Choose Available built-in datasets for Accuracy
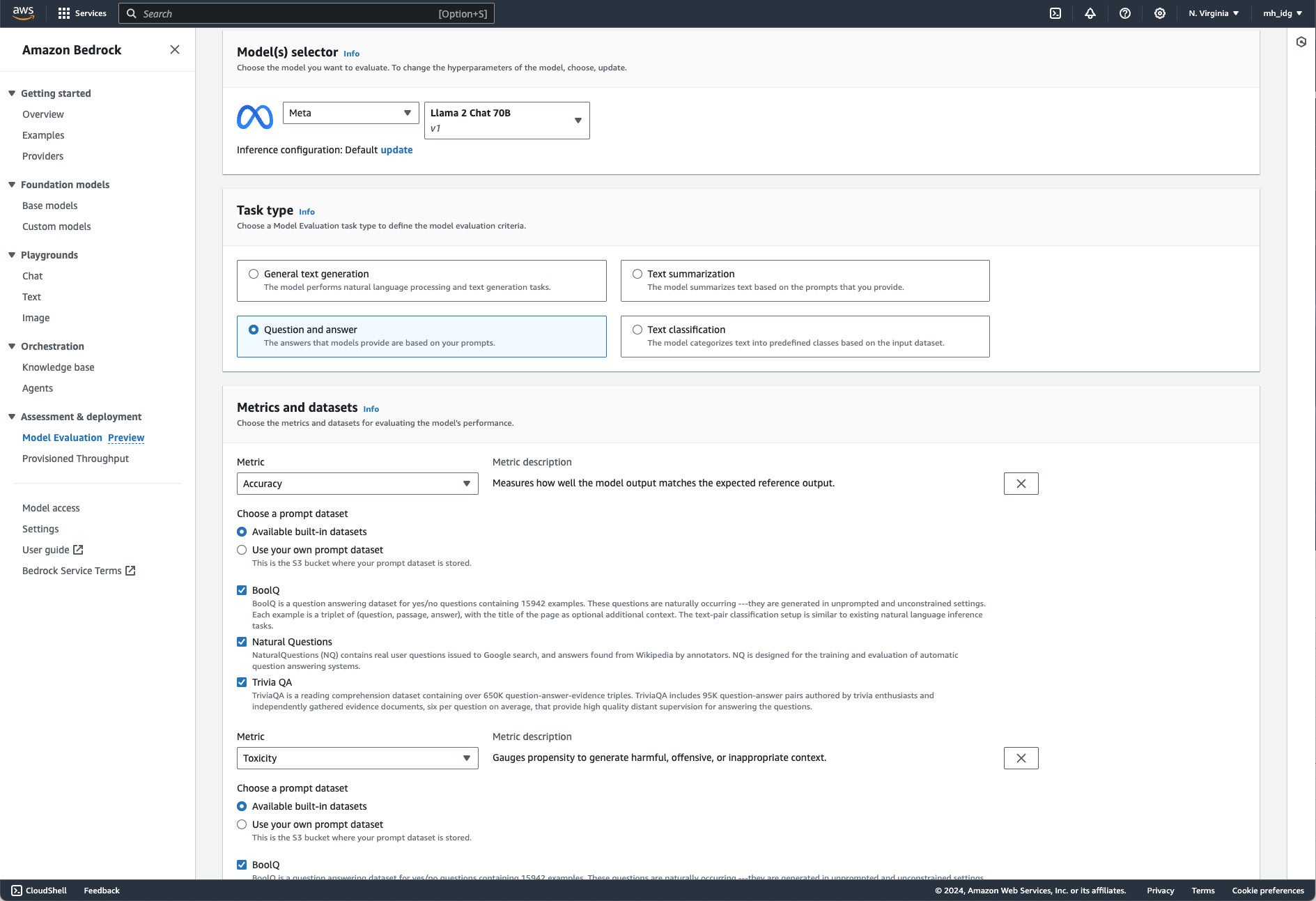Viewport: 1316px width, 901px height. (242, 532)
